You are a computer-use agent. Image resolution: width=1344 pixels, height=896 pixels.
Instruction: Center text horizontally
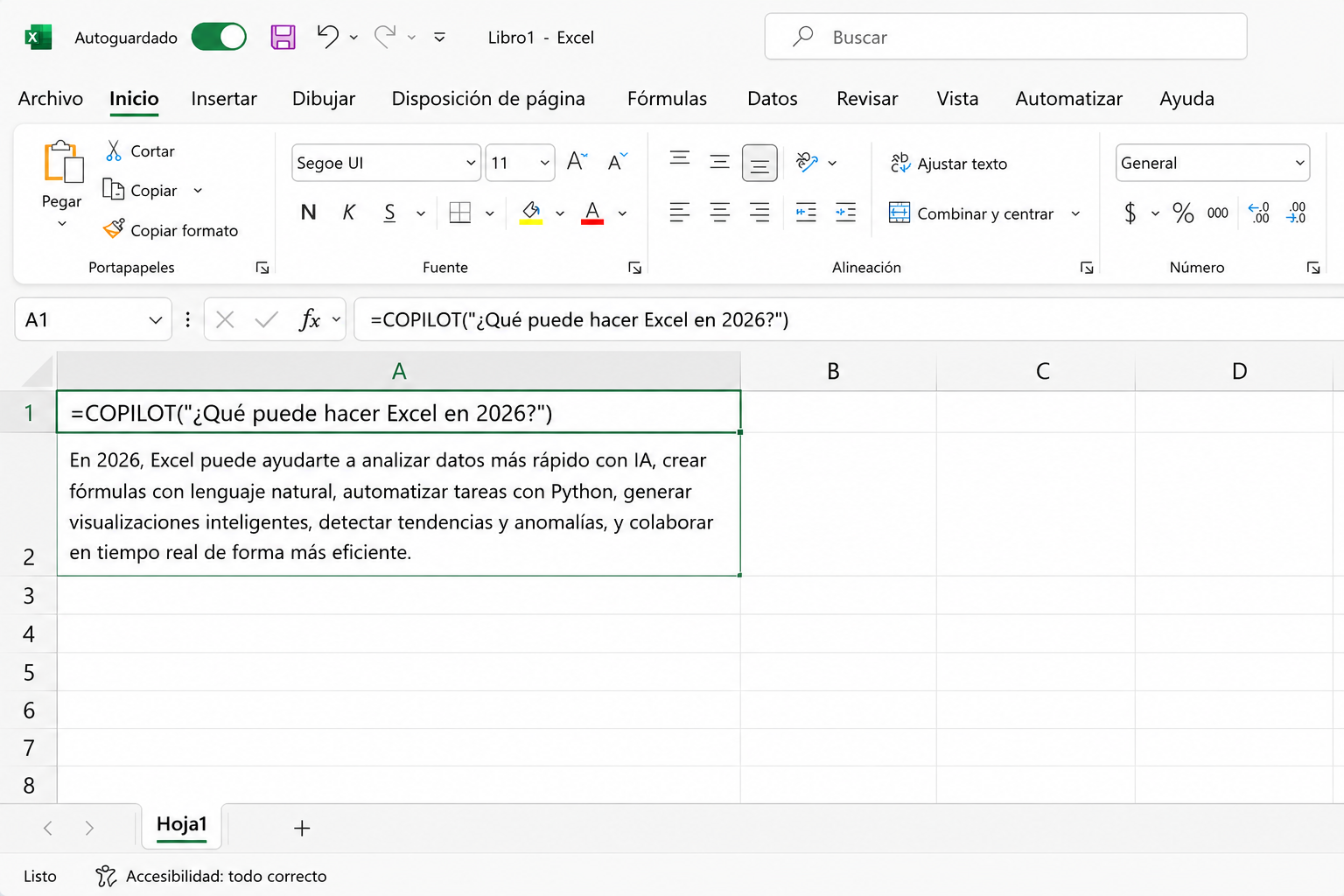719,212
